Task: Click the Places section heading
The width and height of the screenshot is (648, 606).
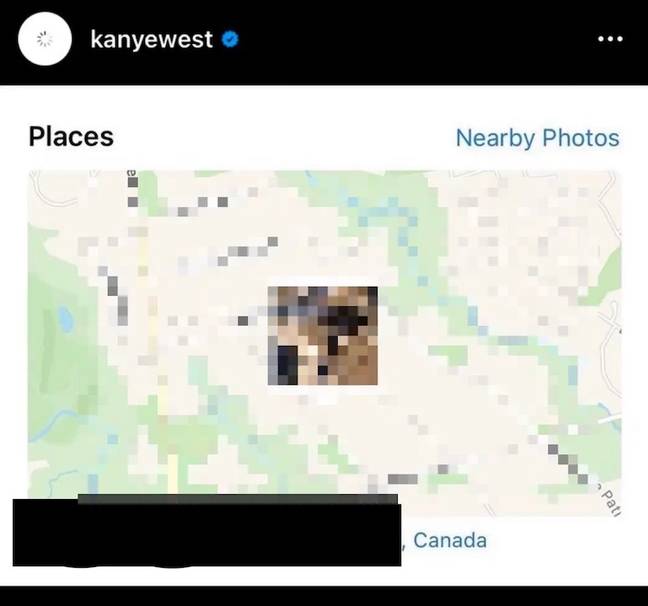Action: (x=71, y=136)
